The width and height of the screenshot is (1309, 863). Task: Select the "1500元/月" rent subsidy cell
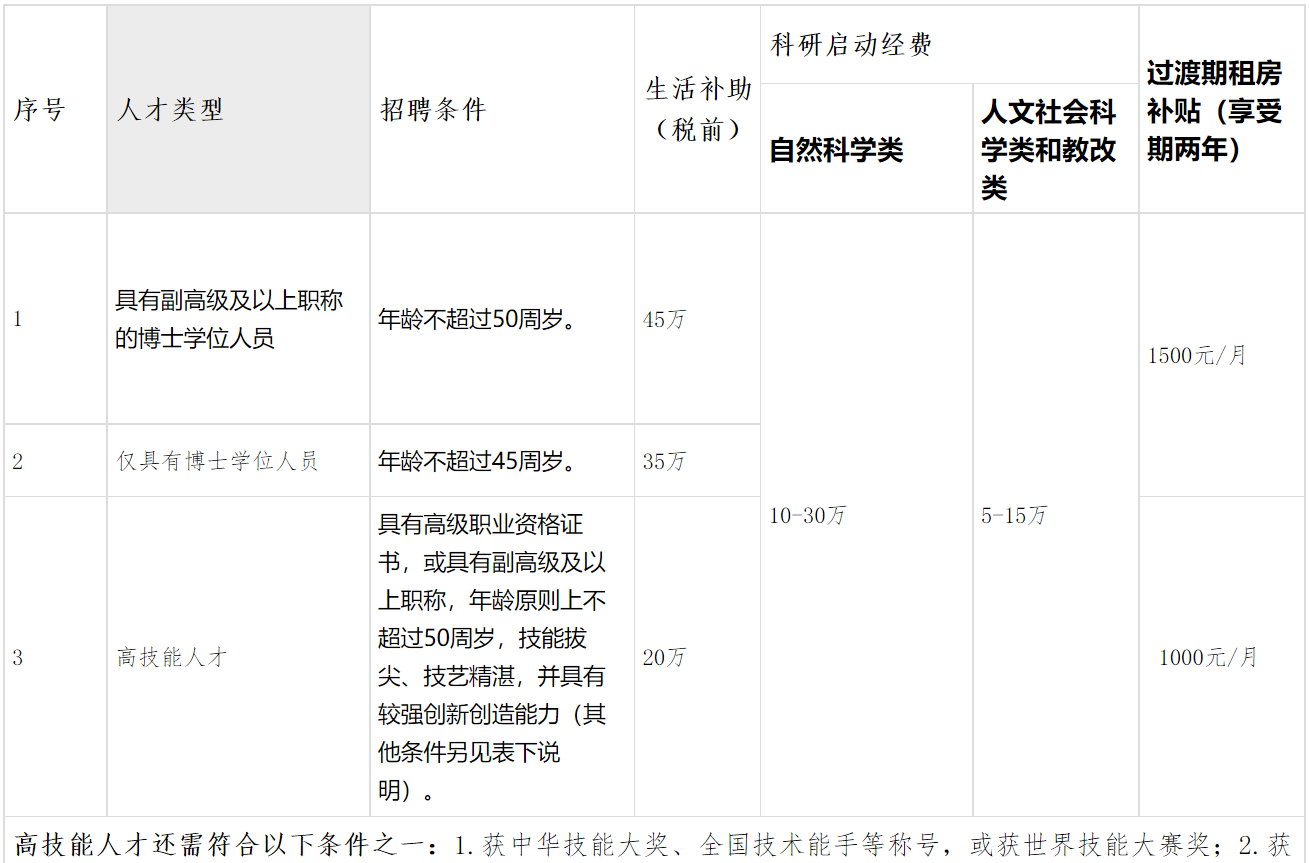[x=1197, y=355]
